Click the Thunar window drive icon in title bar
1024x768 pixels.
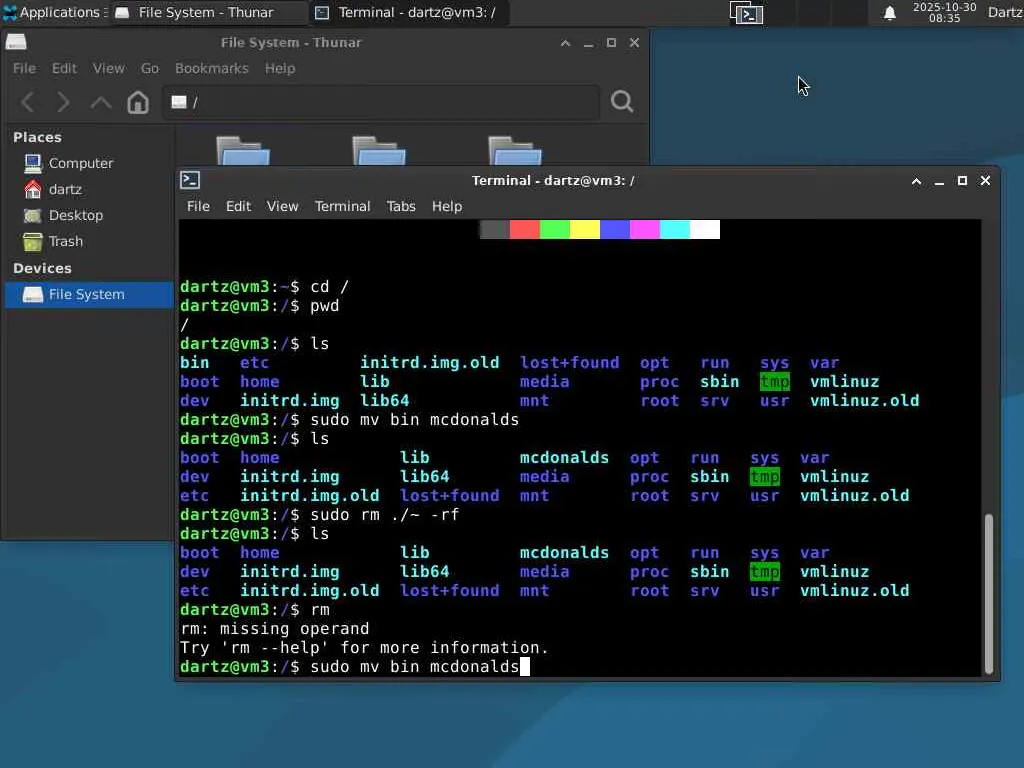click(x=16, y=42)
